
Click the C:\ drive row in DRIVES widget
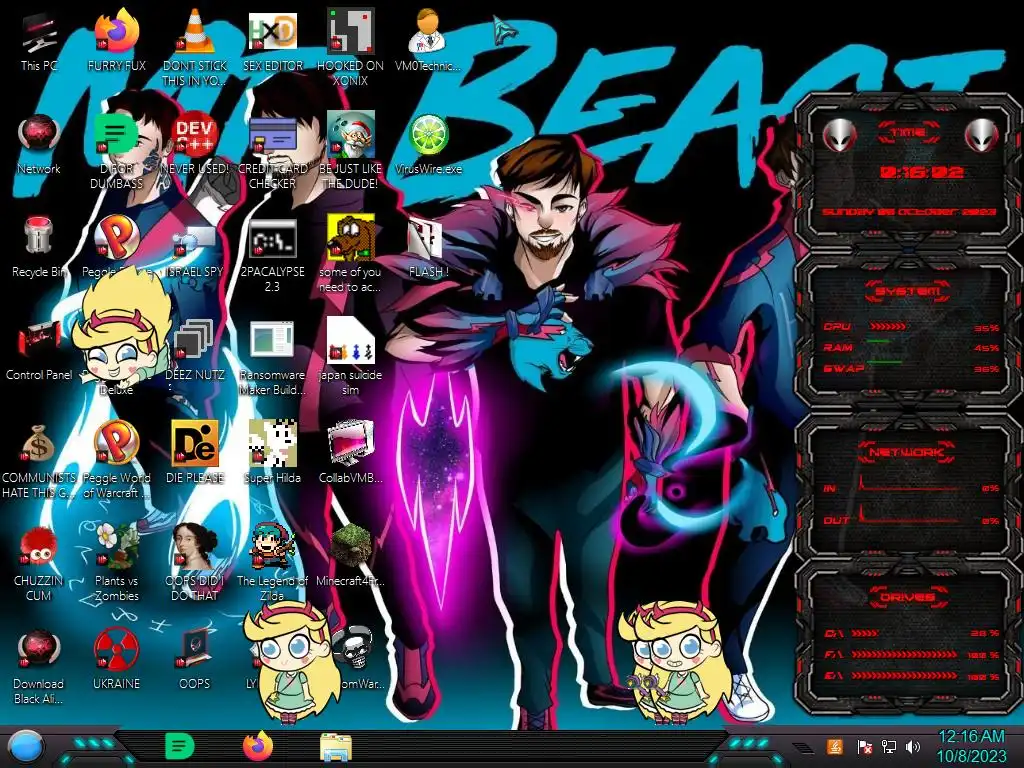pos(912,633)
